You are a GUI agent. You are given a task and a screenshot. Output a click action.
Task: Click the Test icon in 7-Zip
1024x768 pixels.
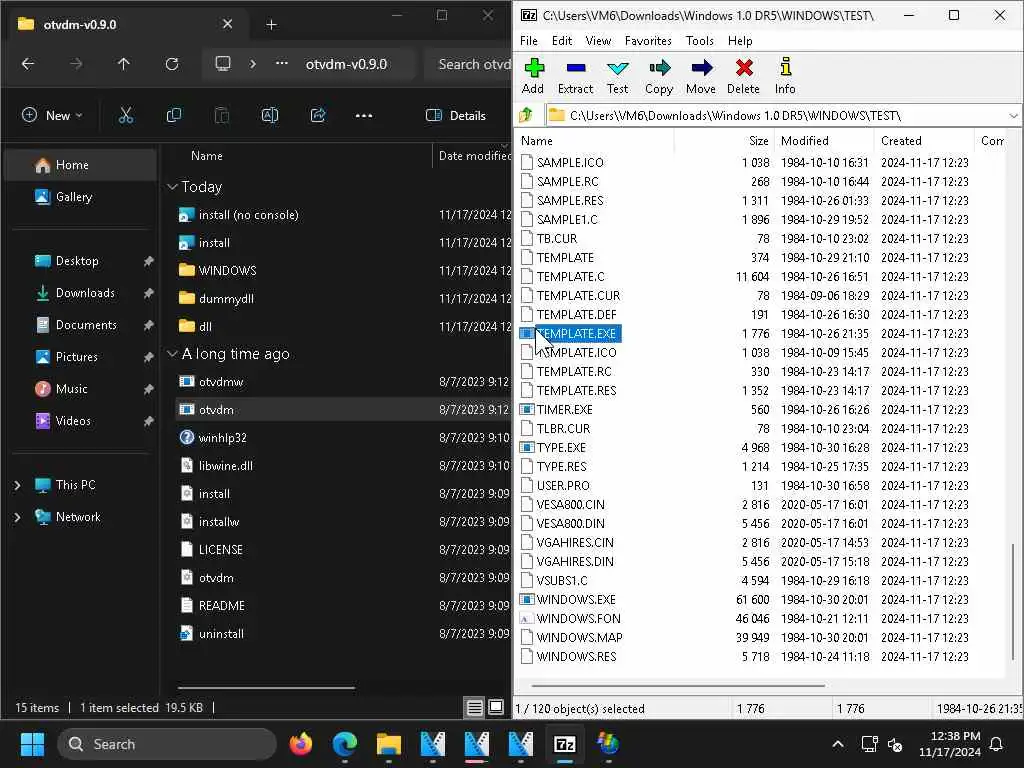click(617, 76)
